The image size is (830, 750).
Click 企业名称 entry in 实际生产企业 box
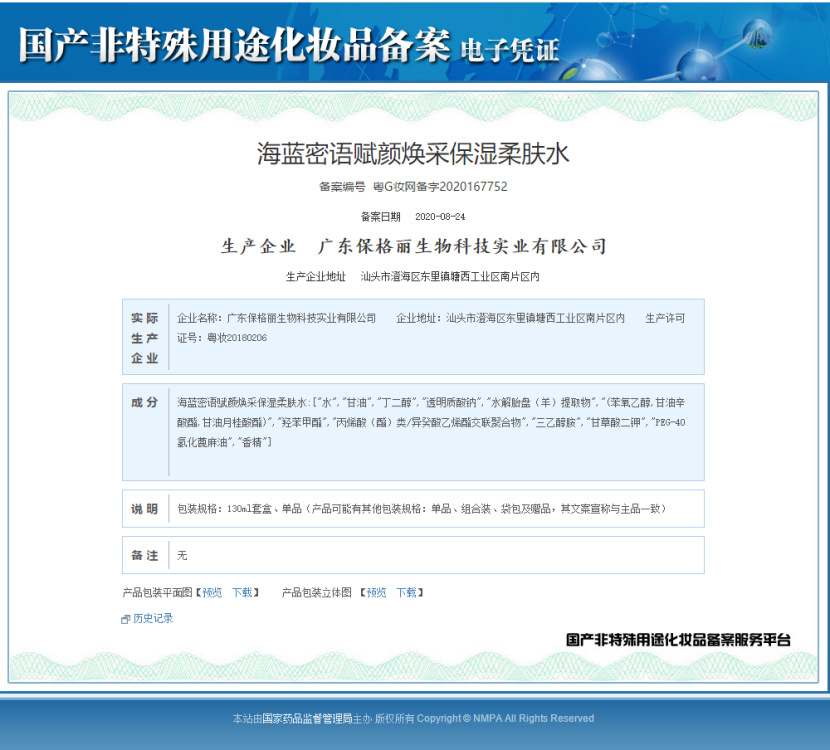tap(276, 318)
